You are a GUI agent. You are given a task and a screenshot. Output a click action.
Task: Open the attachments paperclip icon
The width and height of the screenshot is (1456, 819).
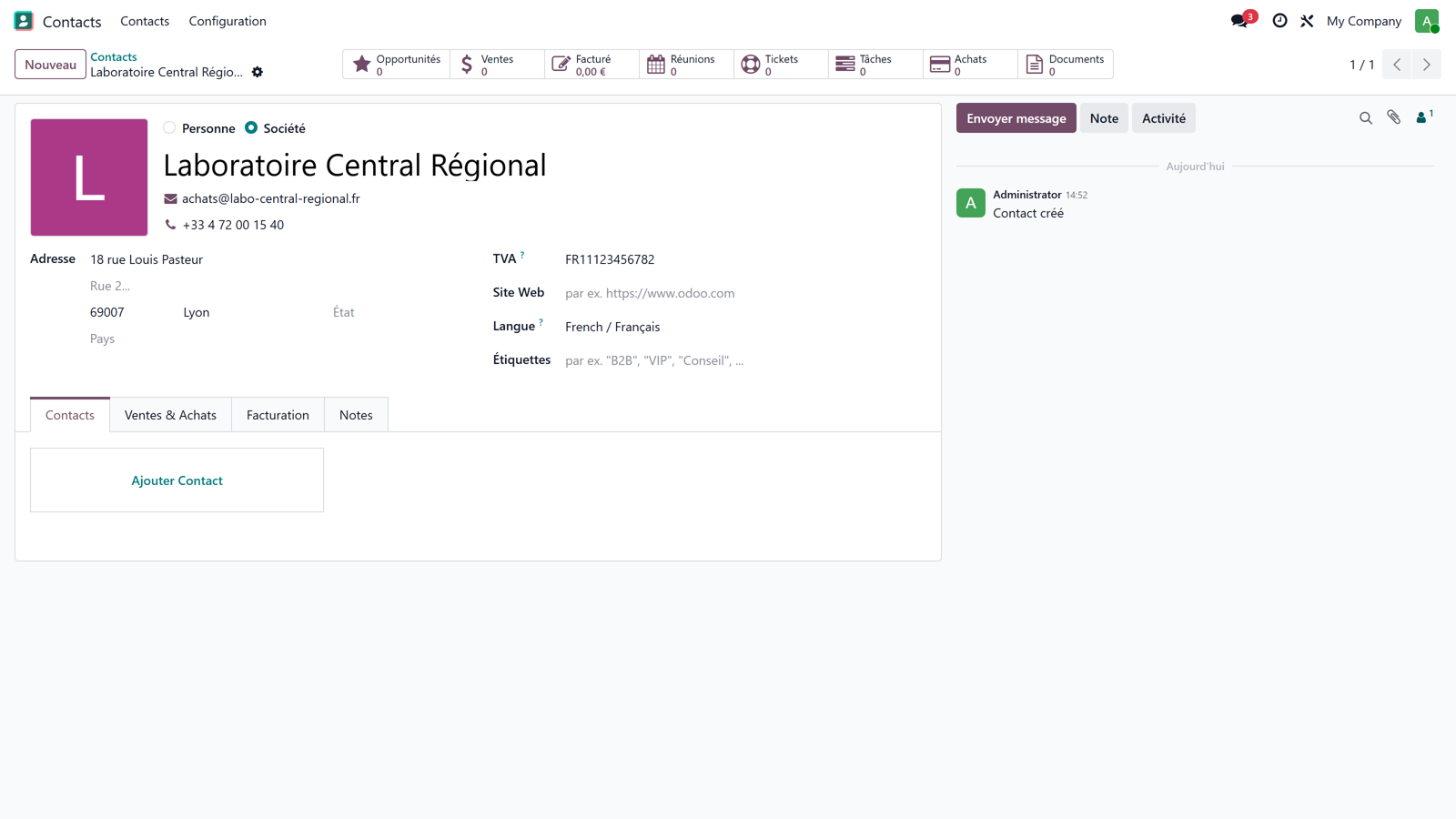(x=1393, y=117)
